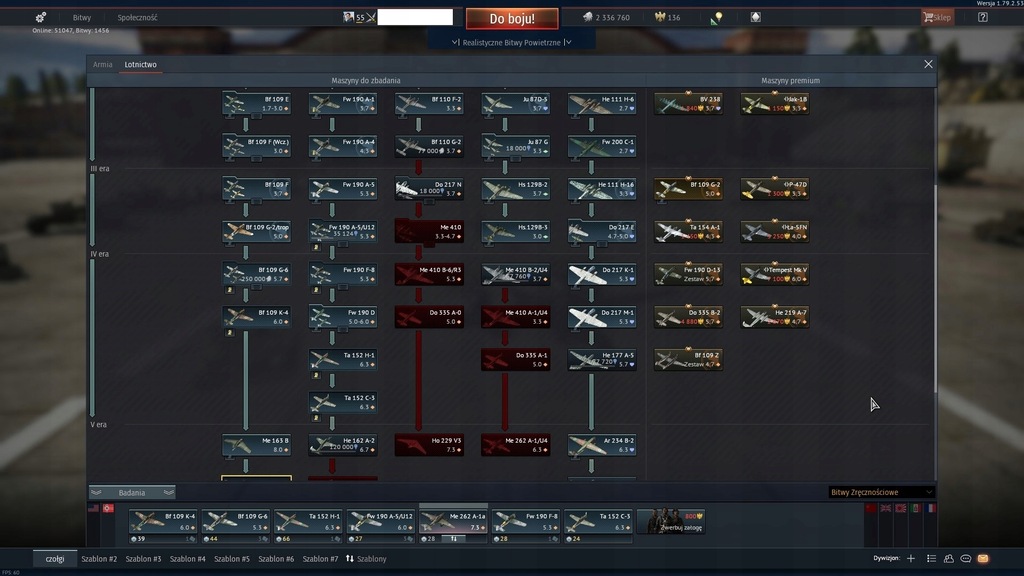
Task: Click the emblem icon next to the lightbulb
Action: tap(756, 17)
